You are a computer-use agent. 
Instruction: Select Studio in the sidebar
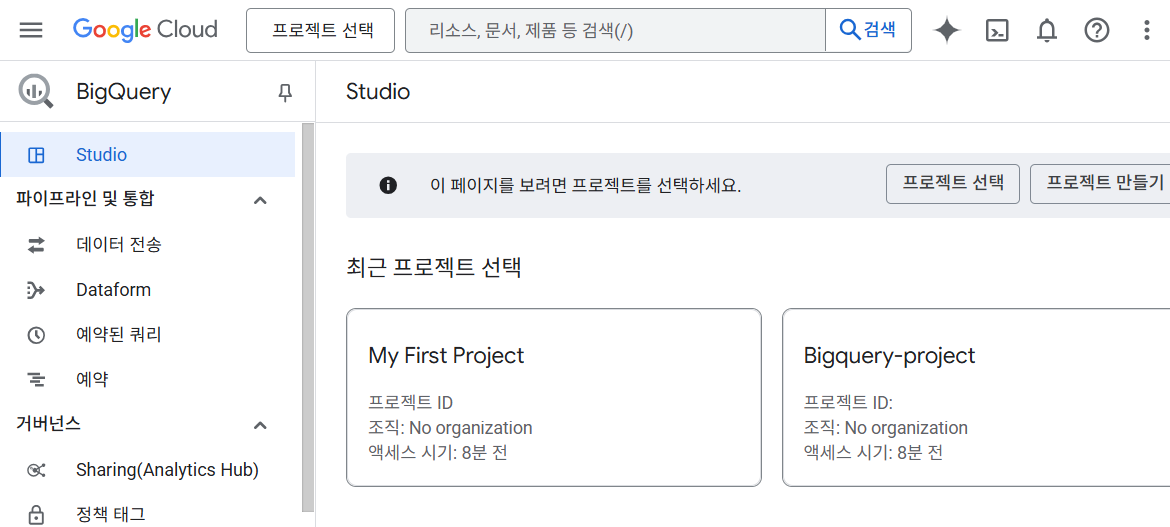[x=148, y=155]
